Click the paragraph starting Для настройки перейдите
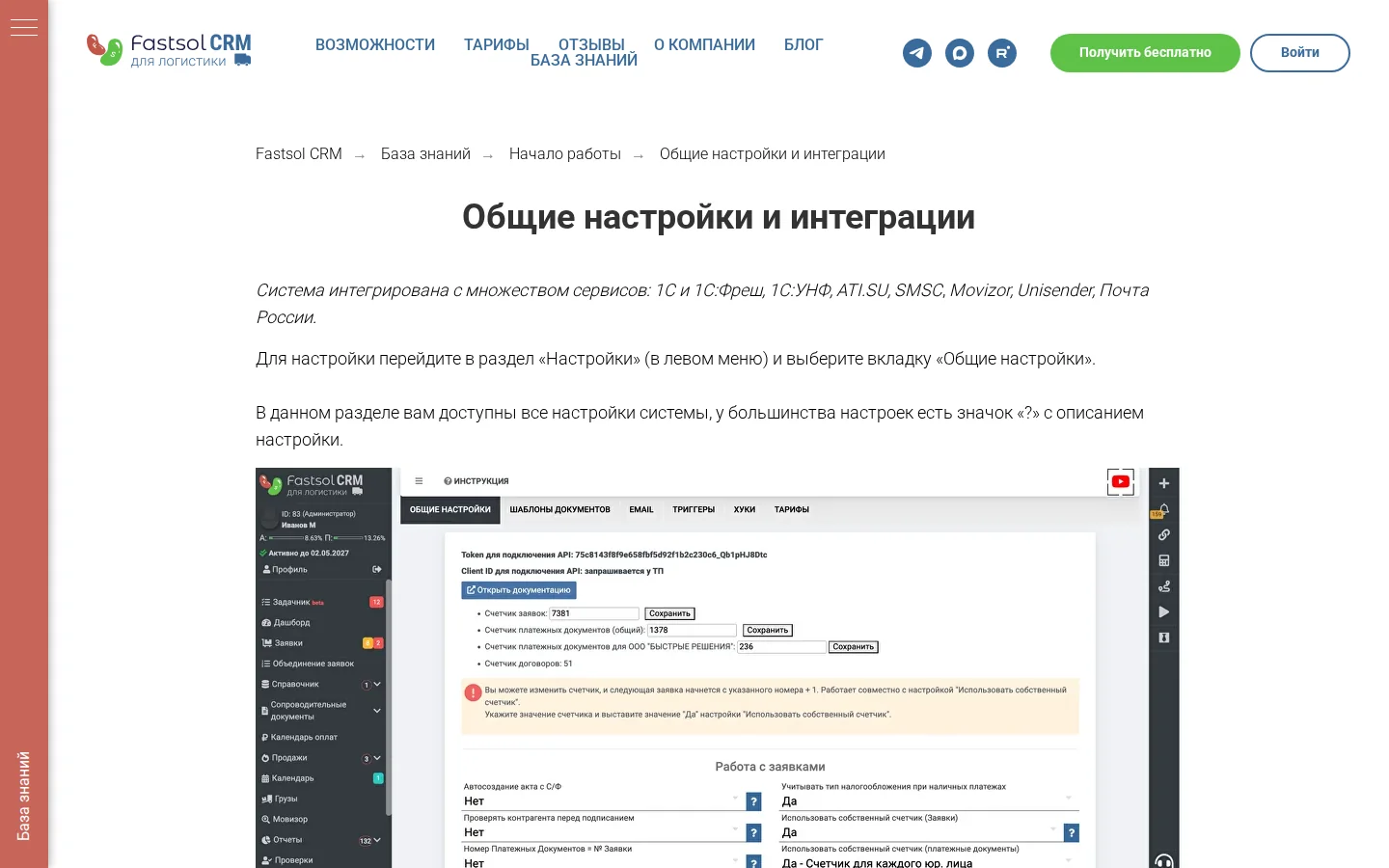The height and width of the screenshot is (868, 1389). tap(675, 359)
